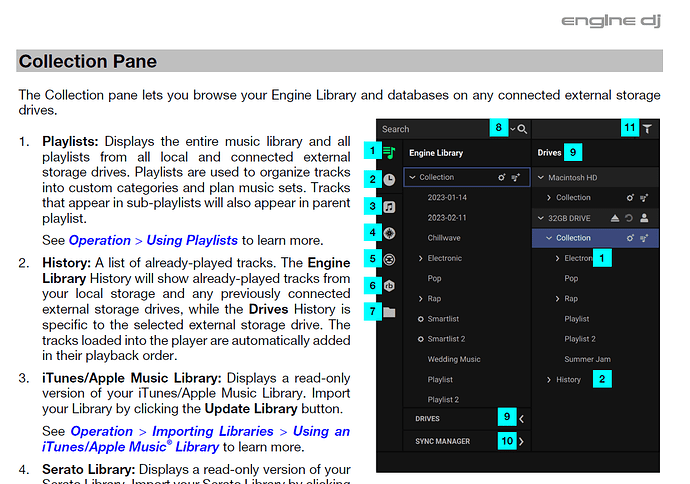Select the 2023-01-14 playlist
The image size is (690, 484).
[x=447, y=198]
